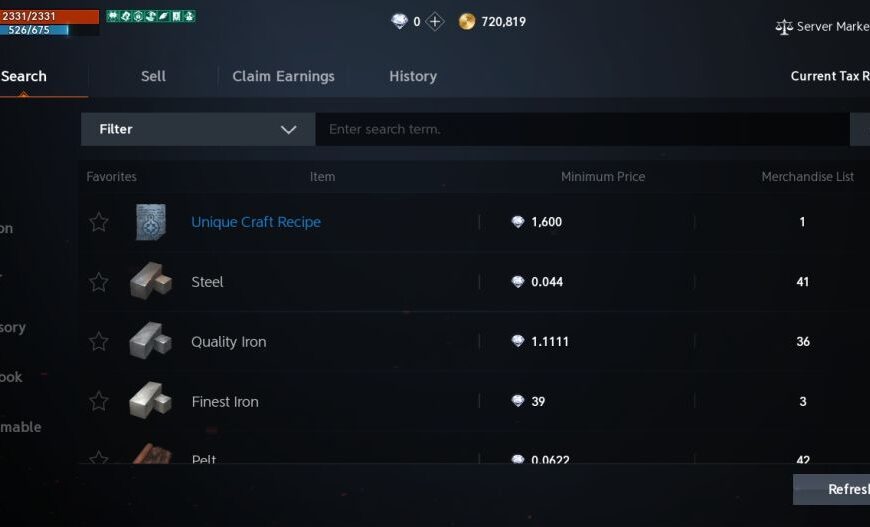Go to the History tab

tap(413, 76)
